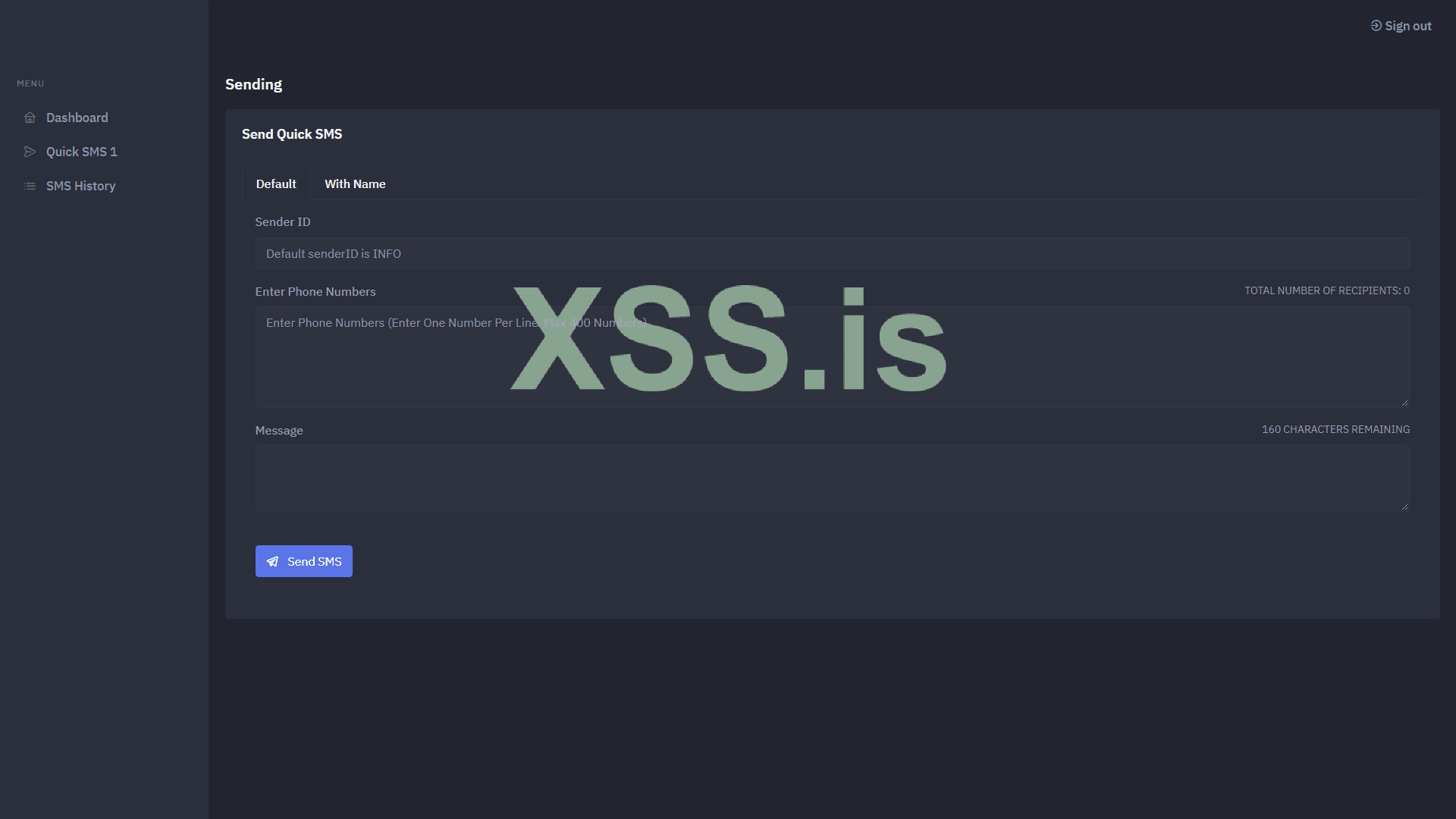Click the paper plane icon on Send SMS

click(272, 562)
